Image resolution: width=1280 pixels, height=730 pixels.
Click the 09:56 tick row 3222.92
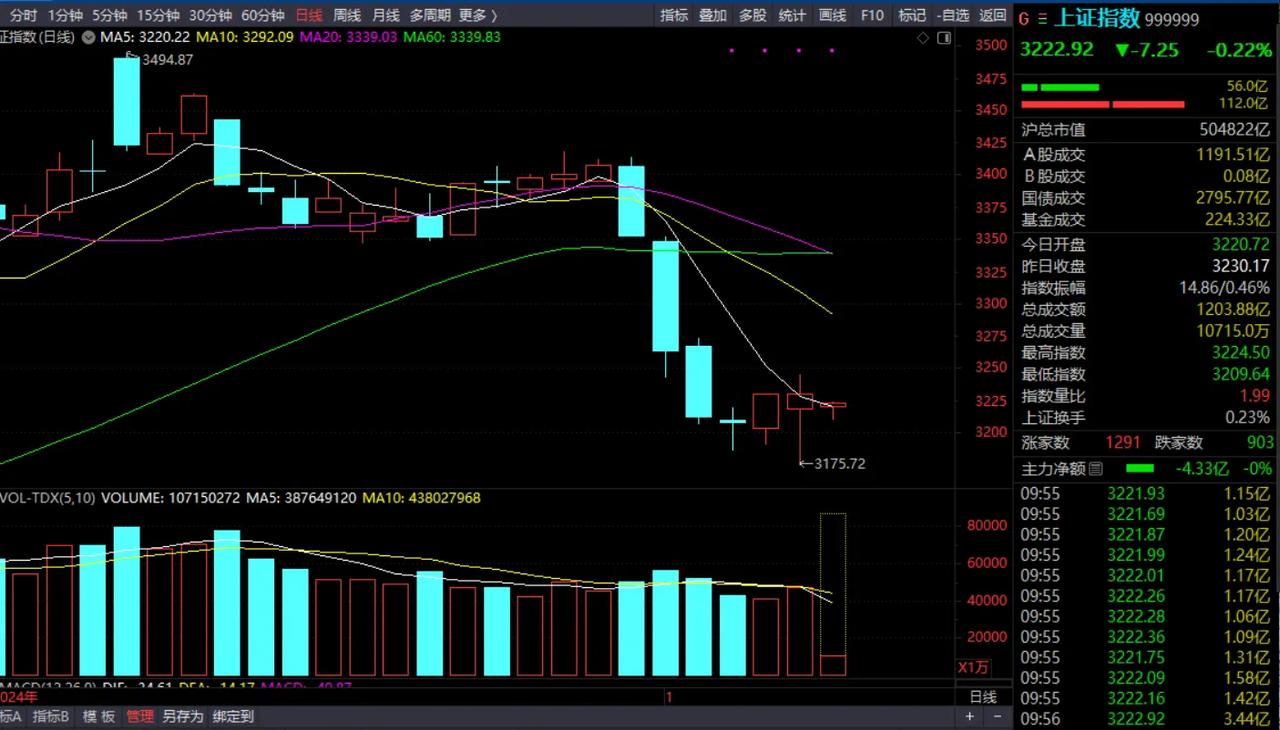coord(1145,718)
